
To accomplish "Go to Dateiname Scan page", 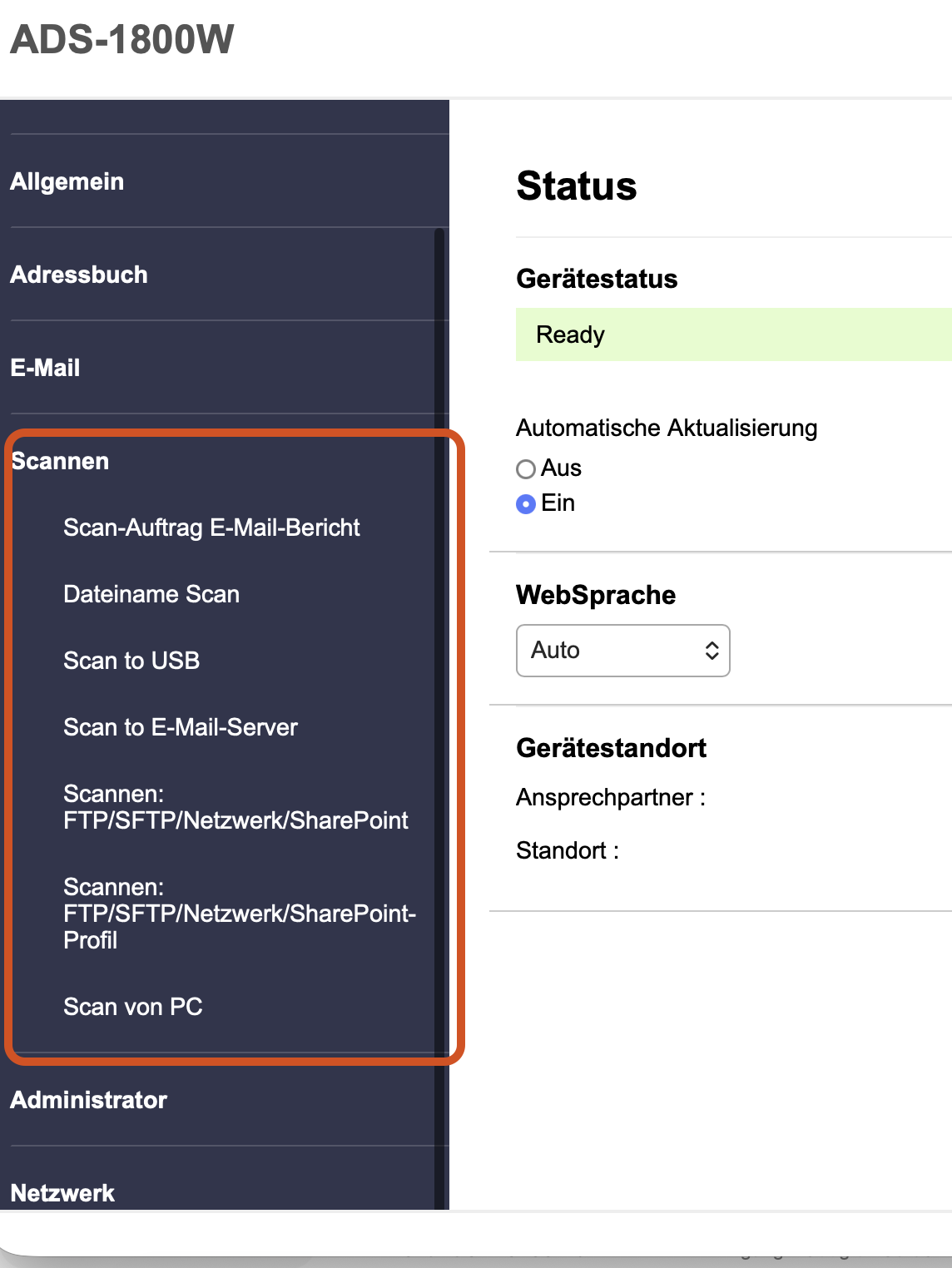I will 151,594.
